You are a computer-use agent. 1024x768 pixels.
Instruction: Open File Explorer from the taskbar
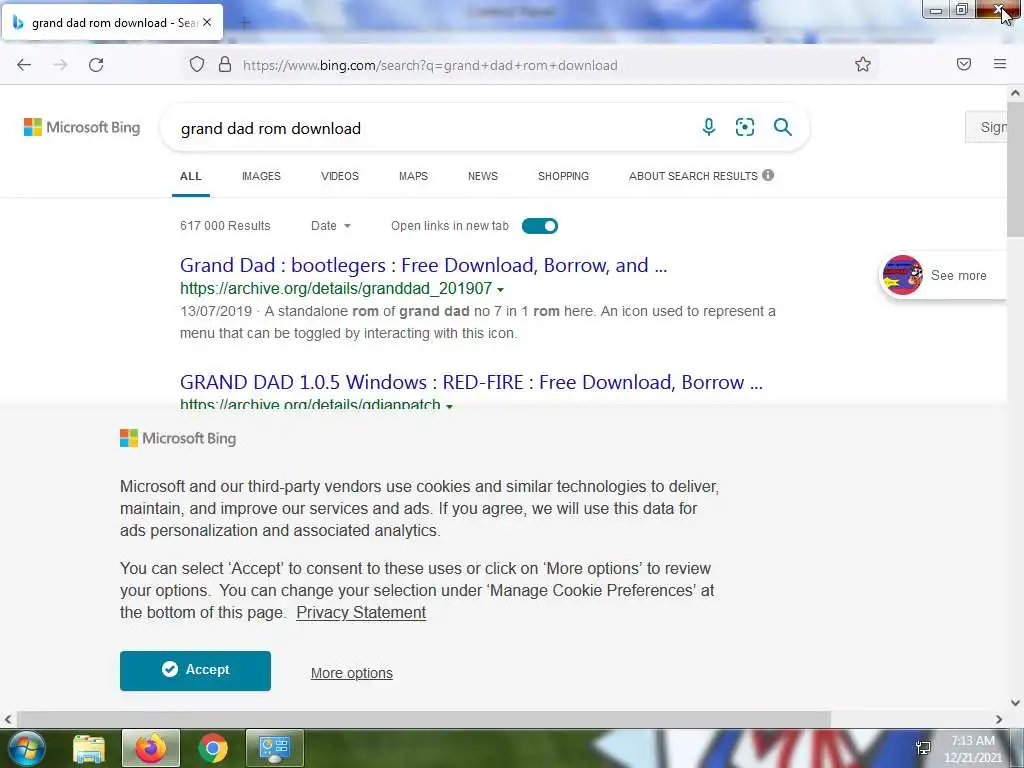88,748
